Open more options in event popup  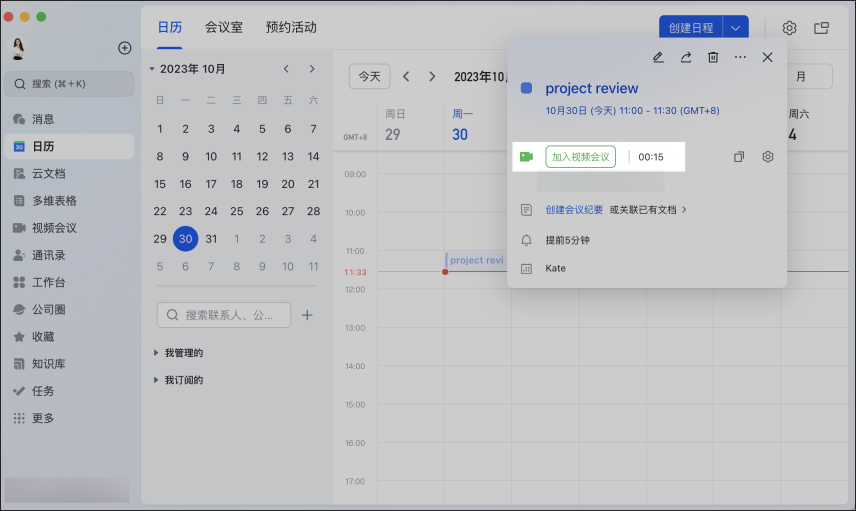point(740,57)
